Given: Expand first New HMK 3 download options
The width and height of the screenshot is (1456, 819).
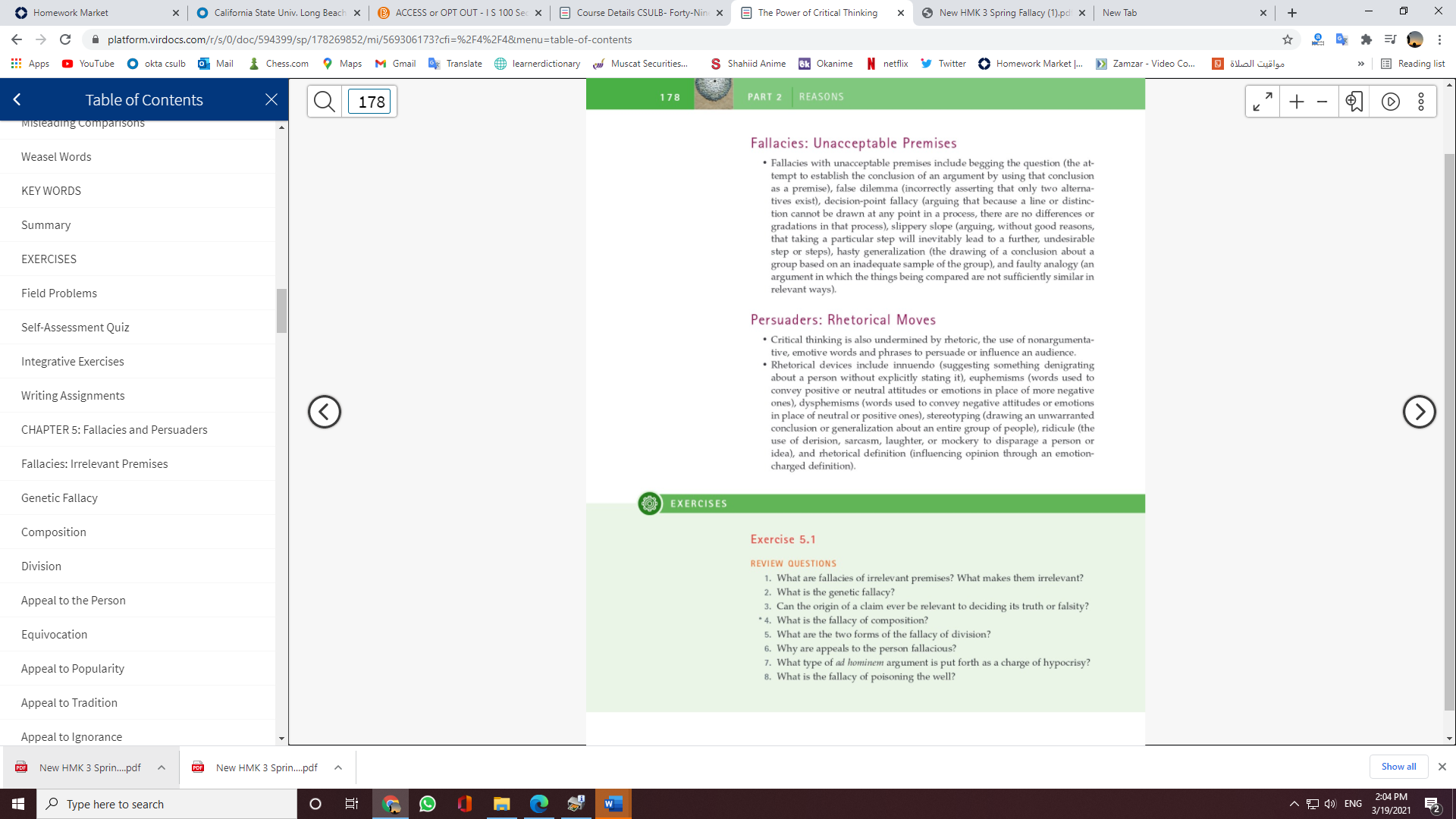Looking at the screenshot, I should click(x=162, y=767).
